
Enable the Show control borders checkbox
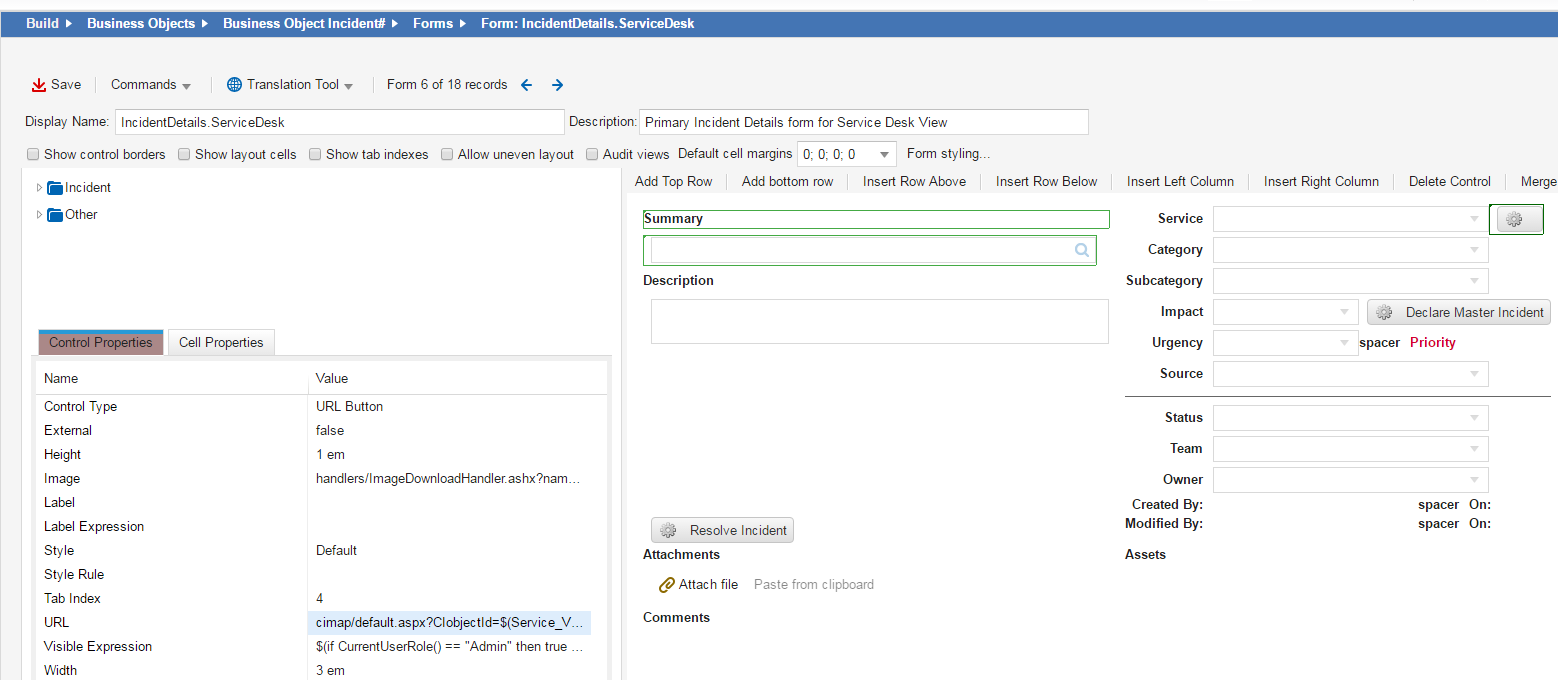[33, 154]
